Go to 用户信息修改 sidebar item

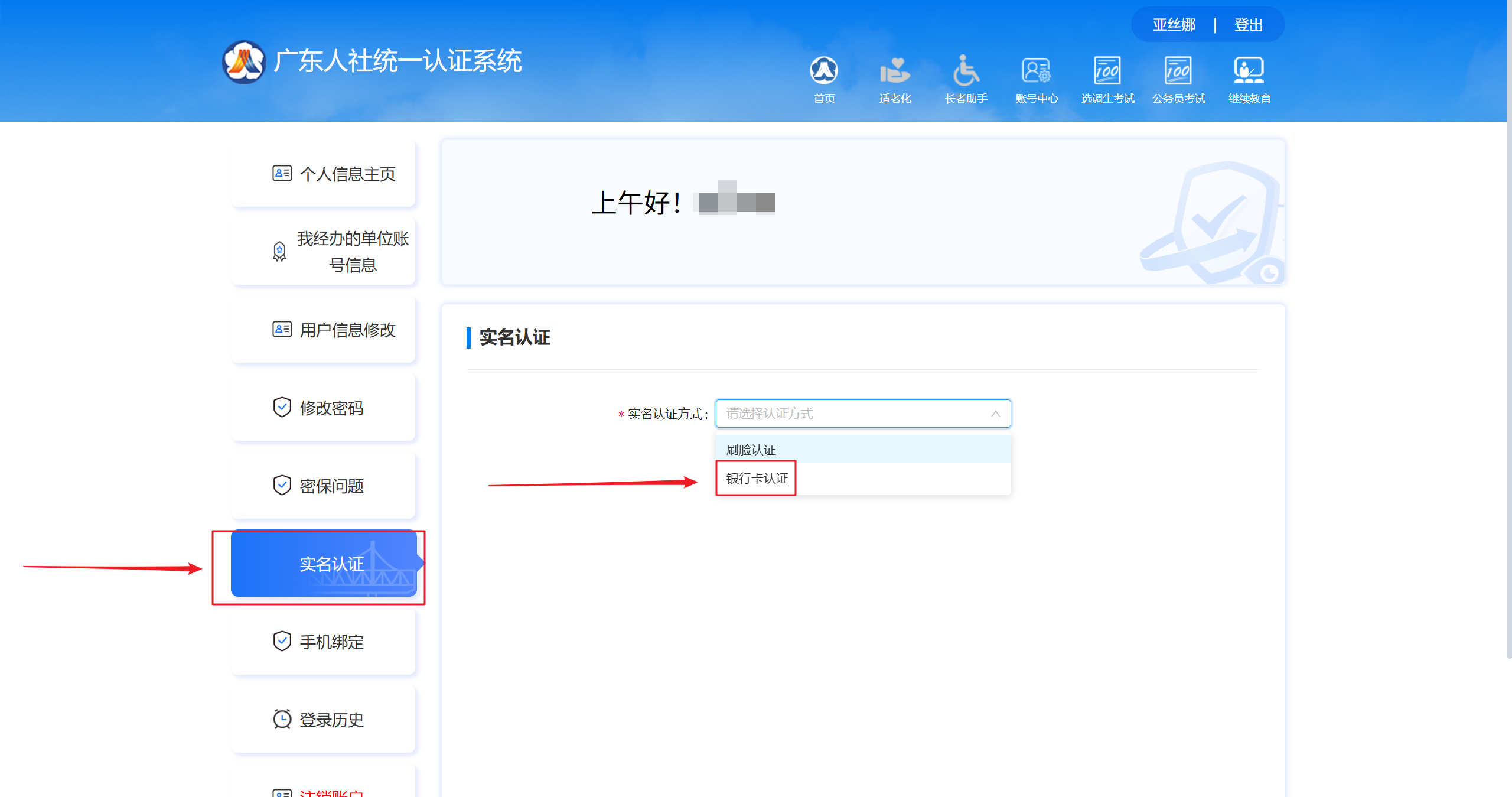347,330
